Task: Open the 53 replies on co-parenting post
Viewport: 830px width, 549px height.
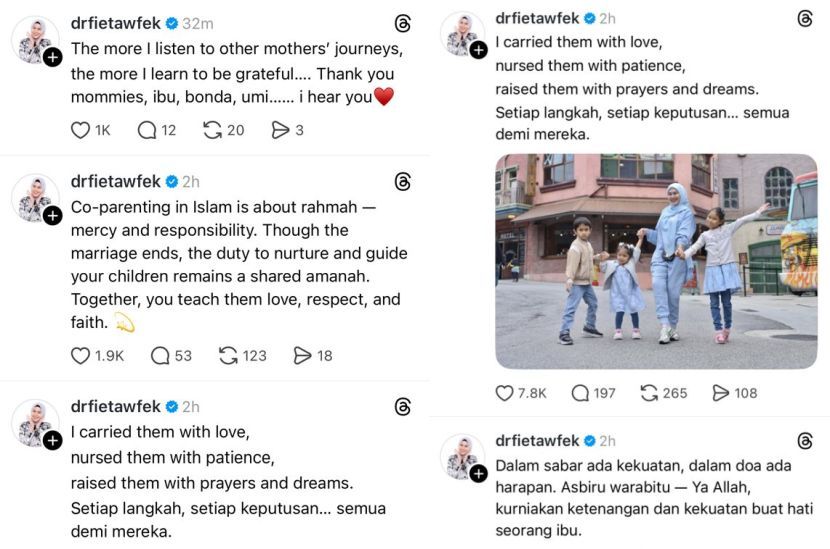Action: [x=159, y=355]
